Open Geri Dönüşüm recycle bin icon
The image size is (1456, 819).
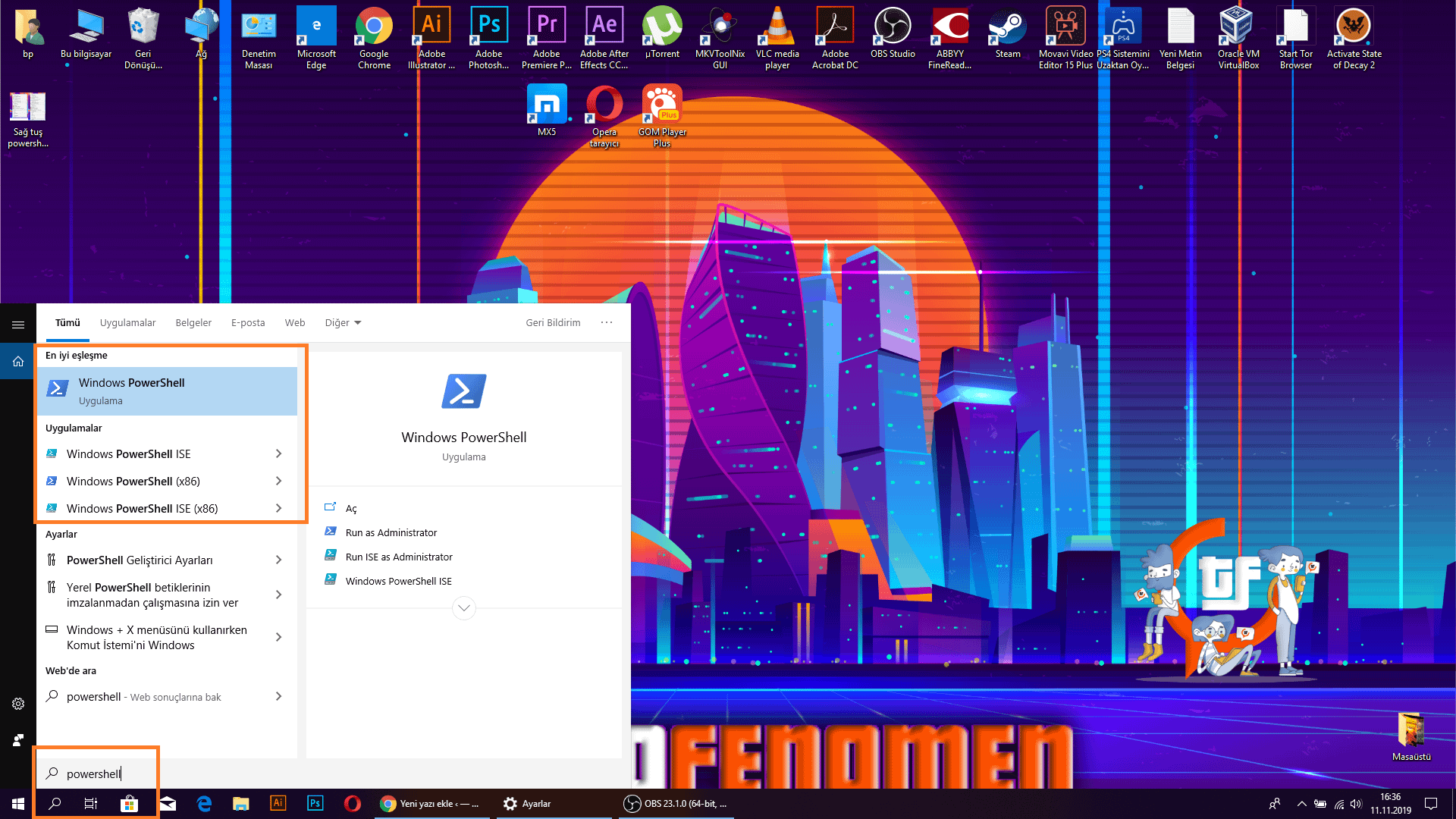tap(143, 38)
